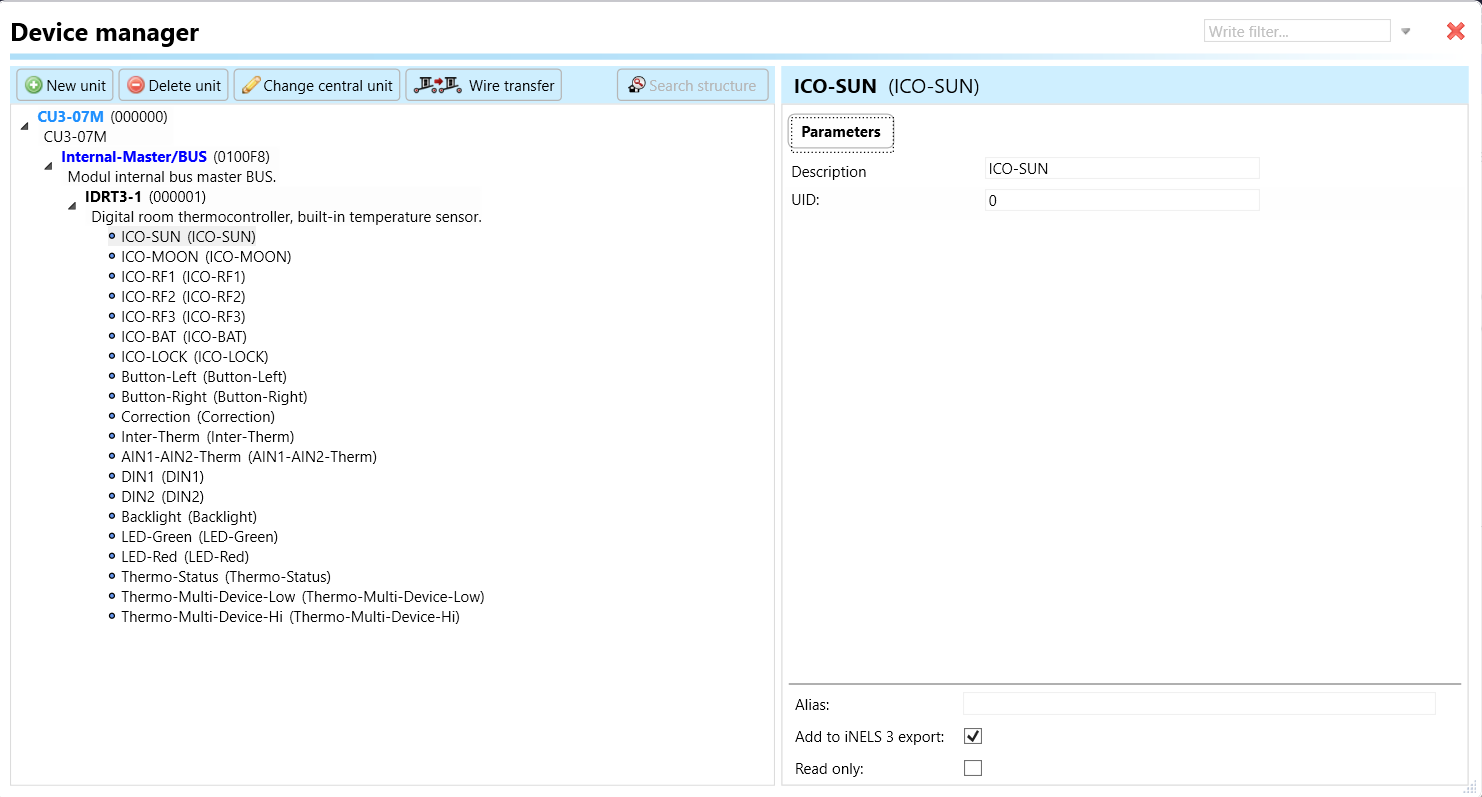Select the Thermo-Status tree item
Screen dimensions: 1482x797
point(225,577)
